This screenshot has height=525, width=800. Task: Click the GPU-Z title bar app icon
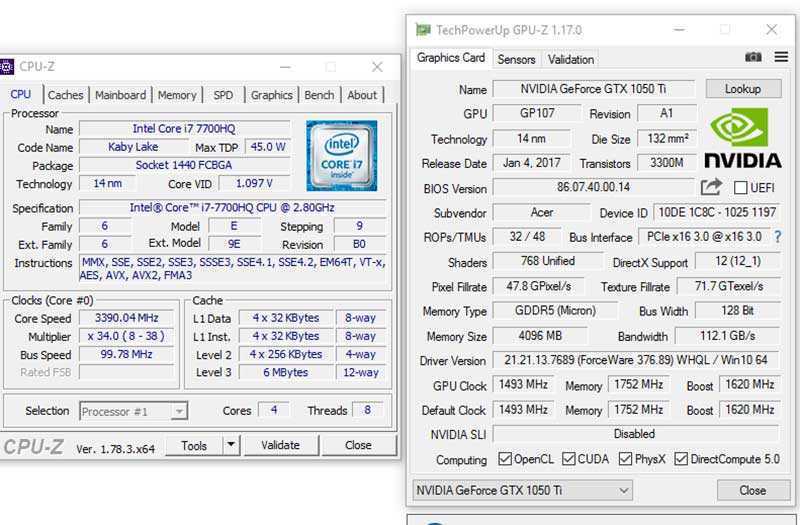tap(423, 30)
